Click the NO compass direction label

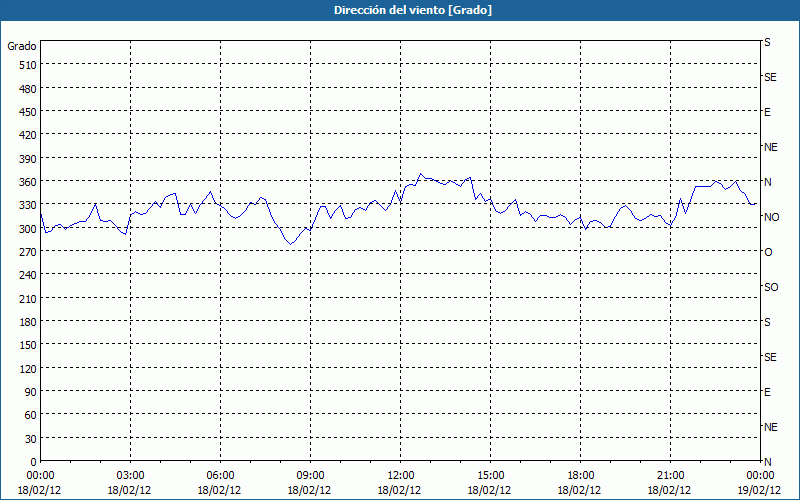(771, 217)
